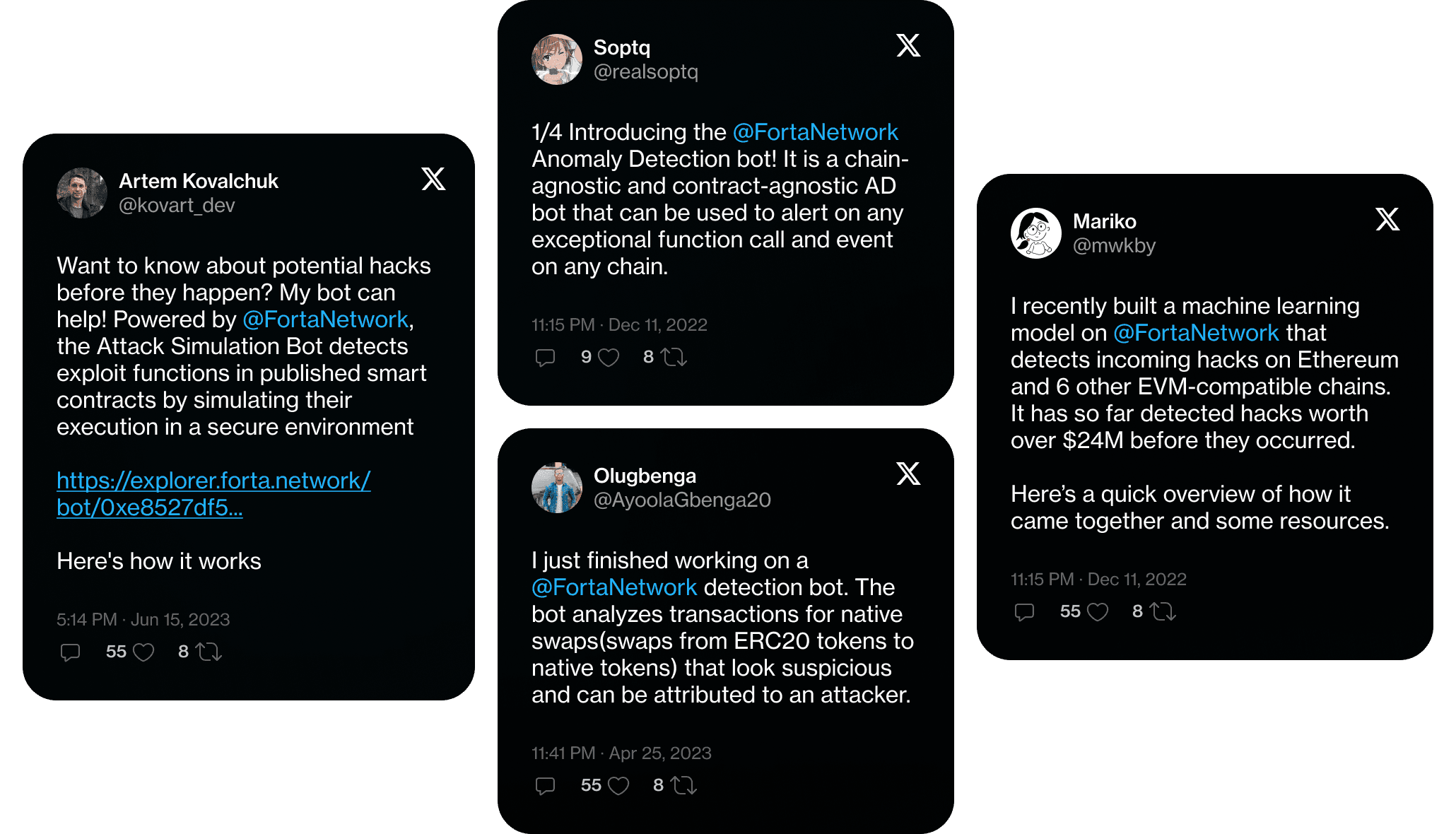Retweet Soptq's Anomaly Detection tweet
1456x834 pixels.
point(674,357)
